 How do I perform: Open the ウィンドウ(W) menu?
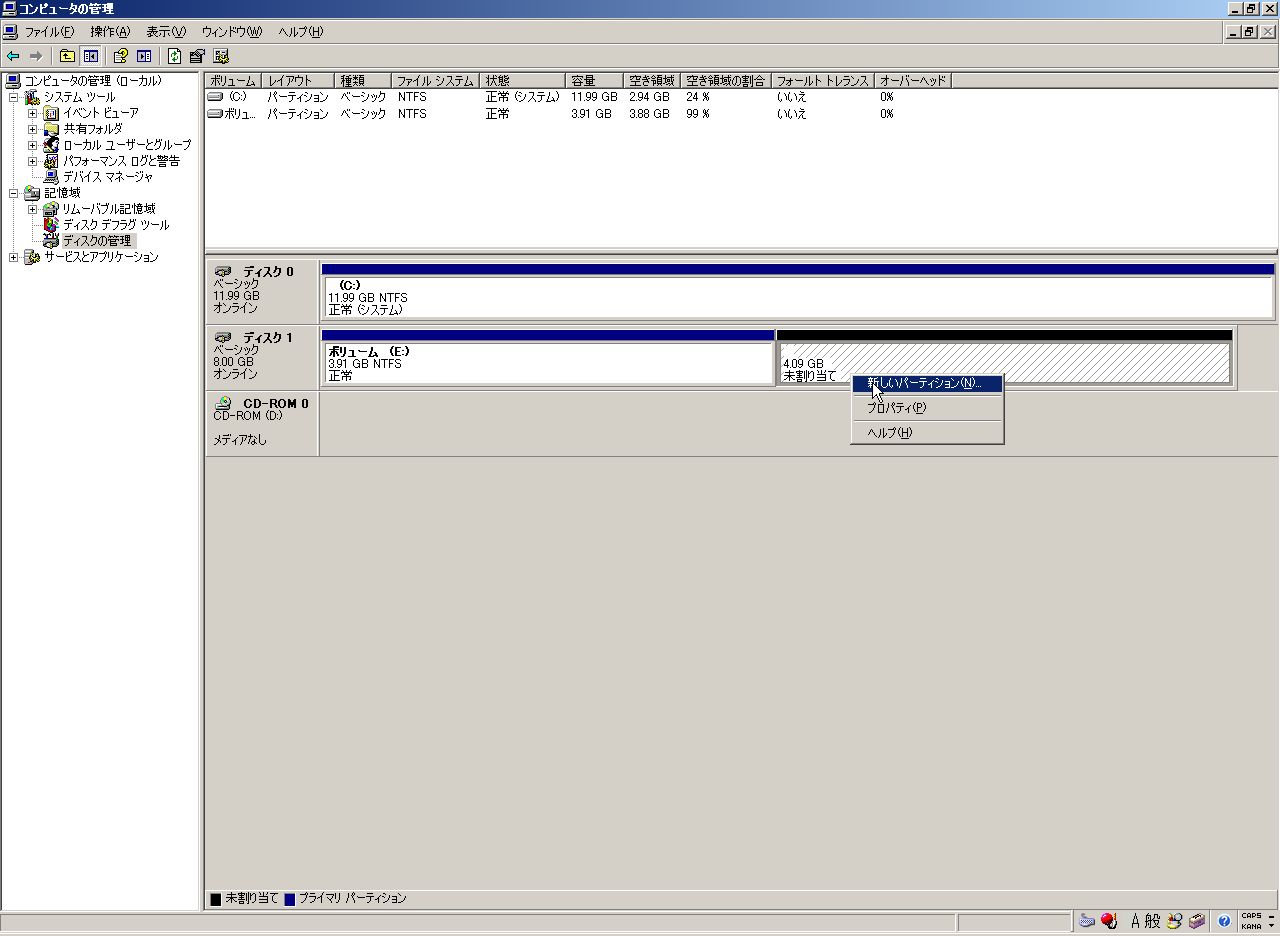click(231, 32)
